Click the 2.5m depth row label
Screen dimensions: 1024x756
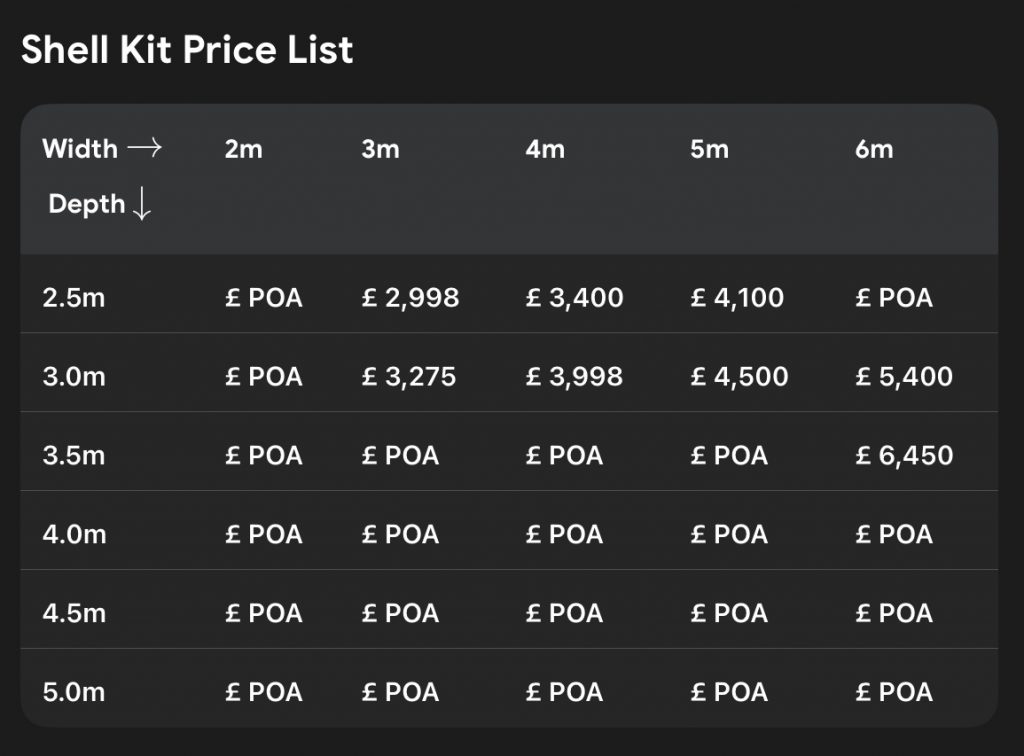pos(73,297)
